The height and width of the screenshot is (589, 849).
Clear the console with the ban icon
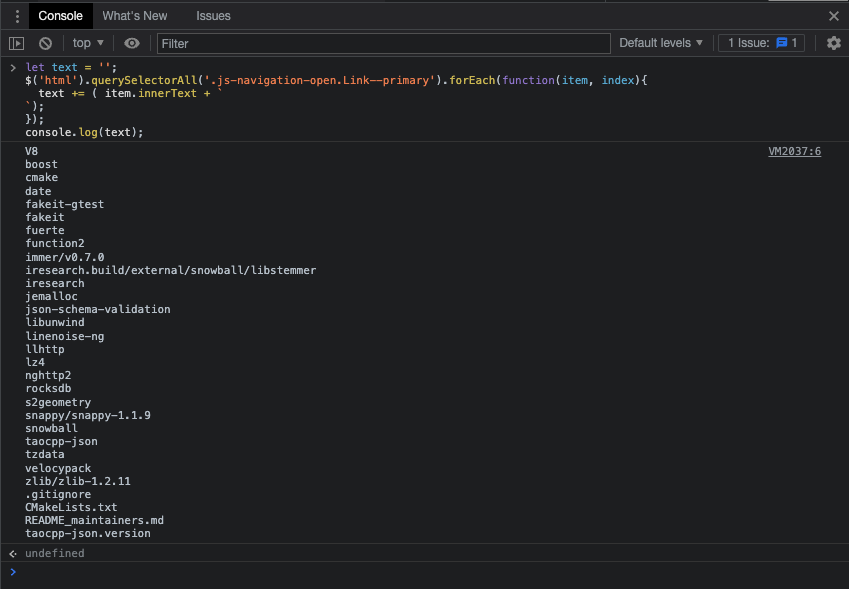click(x=45, y=43)
